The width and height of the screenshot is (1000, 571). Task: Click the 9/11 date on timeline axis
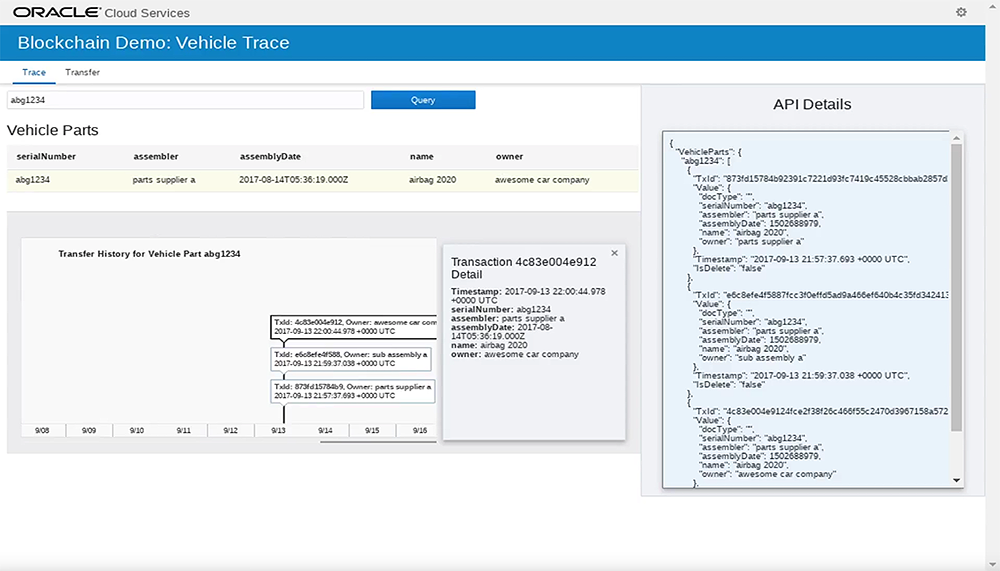point(184,431)
